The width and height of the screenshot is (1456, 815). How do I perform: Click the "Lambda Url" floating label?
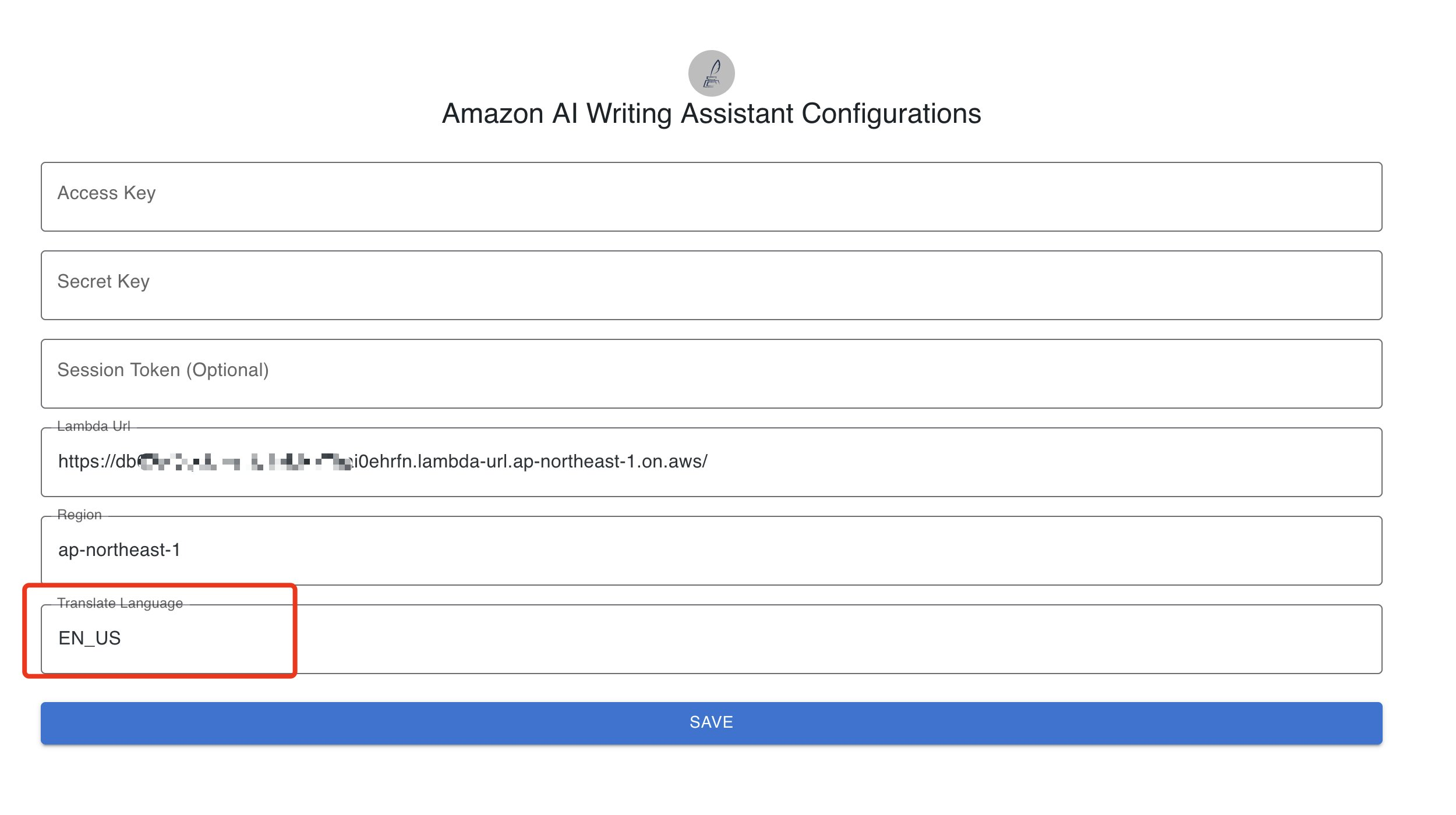(x=94, y=427)
